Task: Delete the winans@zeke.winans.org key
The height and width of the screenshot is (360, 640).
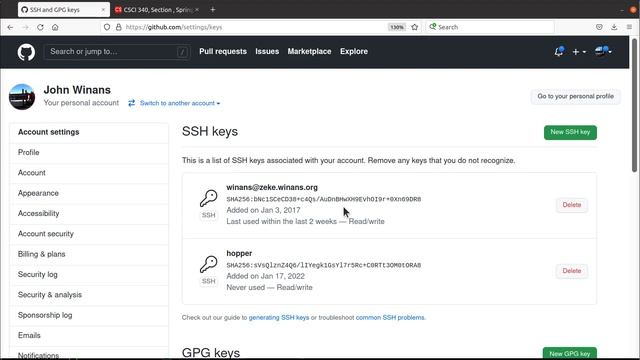Action: 571,205
